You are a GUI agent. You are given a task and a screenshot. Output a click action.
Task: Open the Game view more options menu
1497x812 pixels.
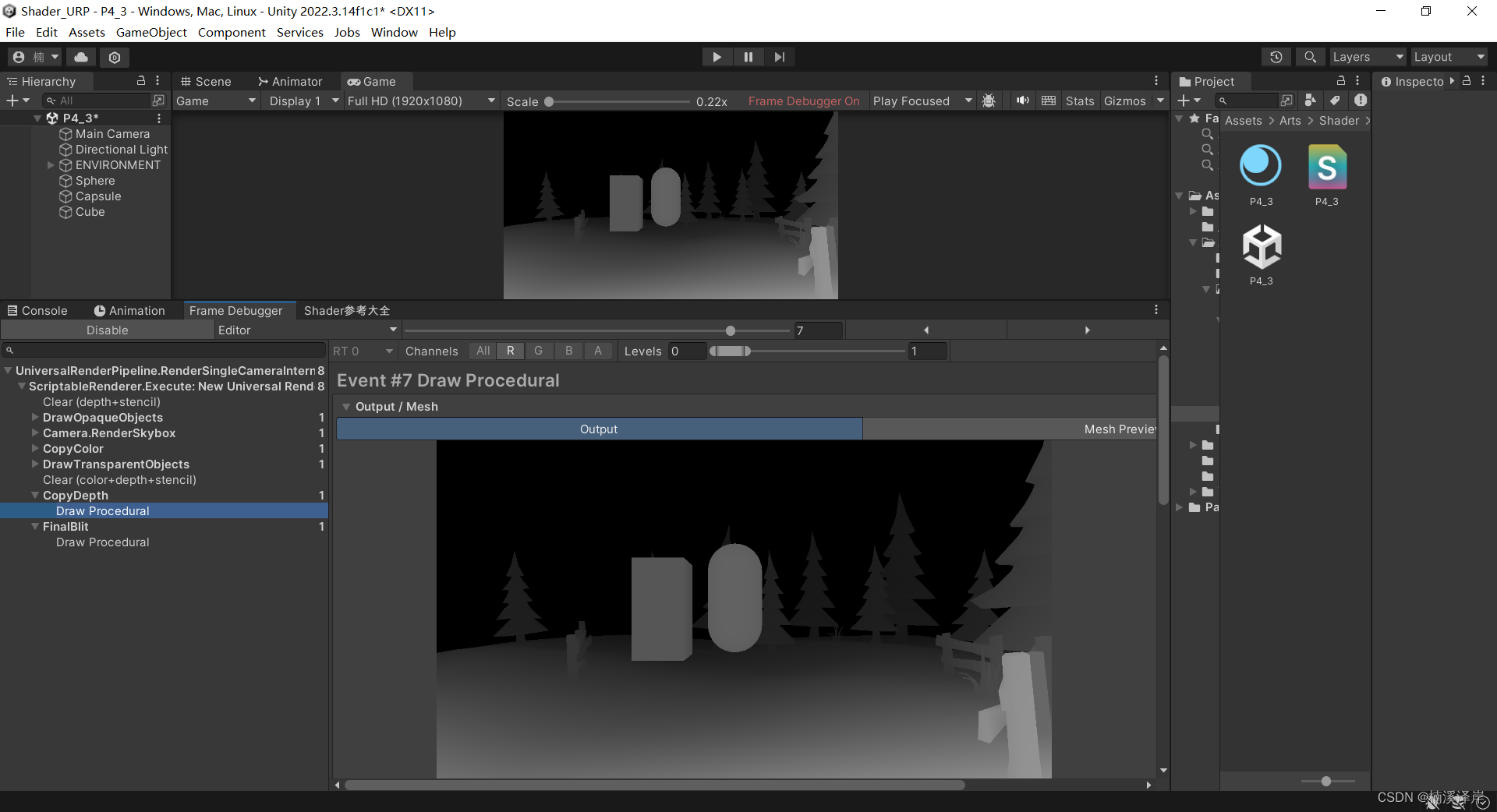(1156, 81)
